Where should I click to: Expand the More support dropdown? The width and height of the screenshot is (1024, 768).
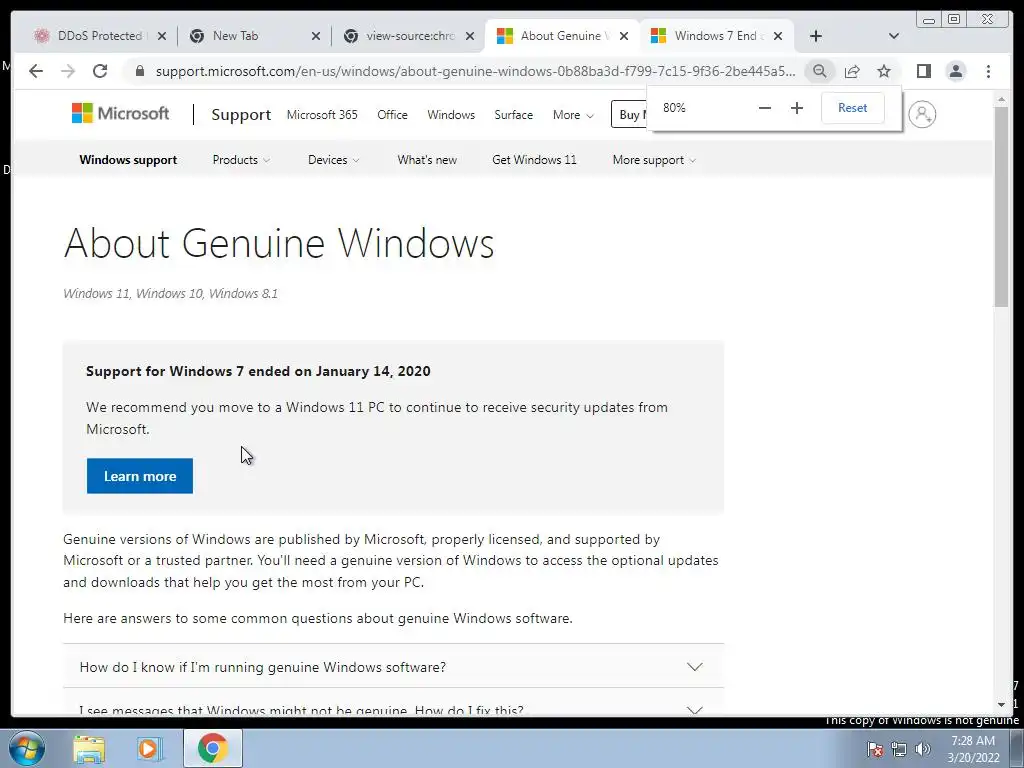click(x=654, y=160)
